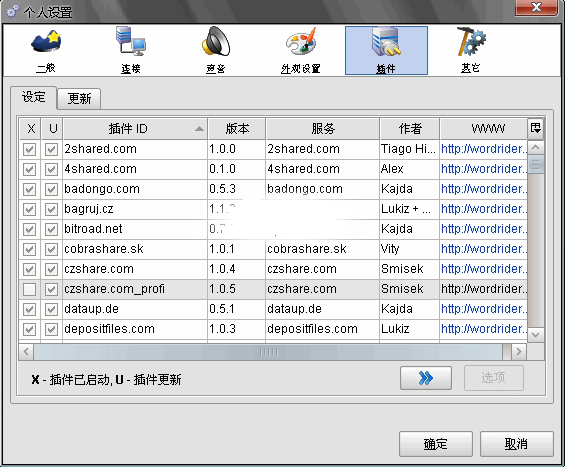Click the double-arrow expand button

point(426,378)
